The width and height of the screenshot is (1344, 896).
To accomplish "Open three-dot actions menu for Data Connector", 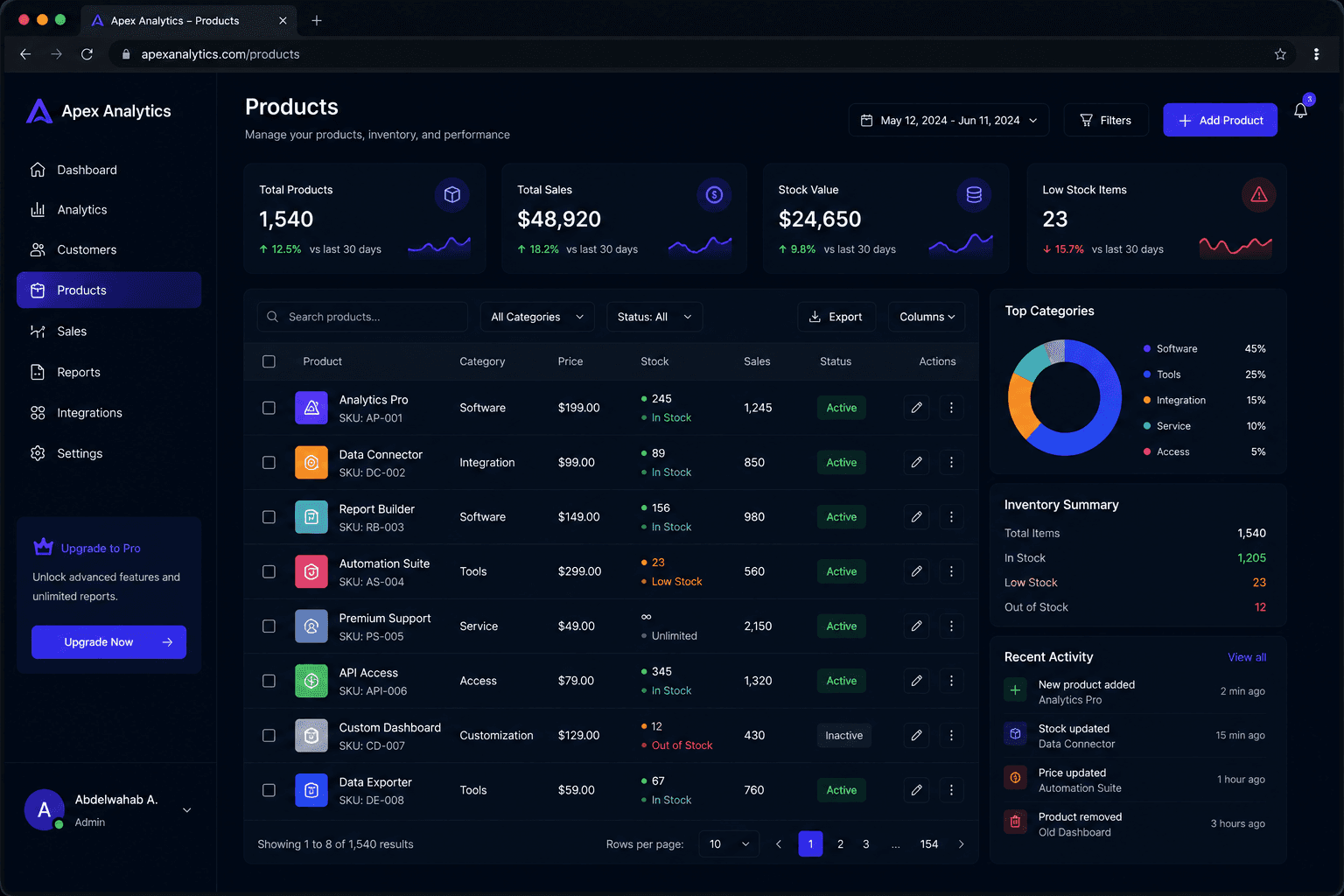I will click(951, 462).
